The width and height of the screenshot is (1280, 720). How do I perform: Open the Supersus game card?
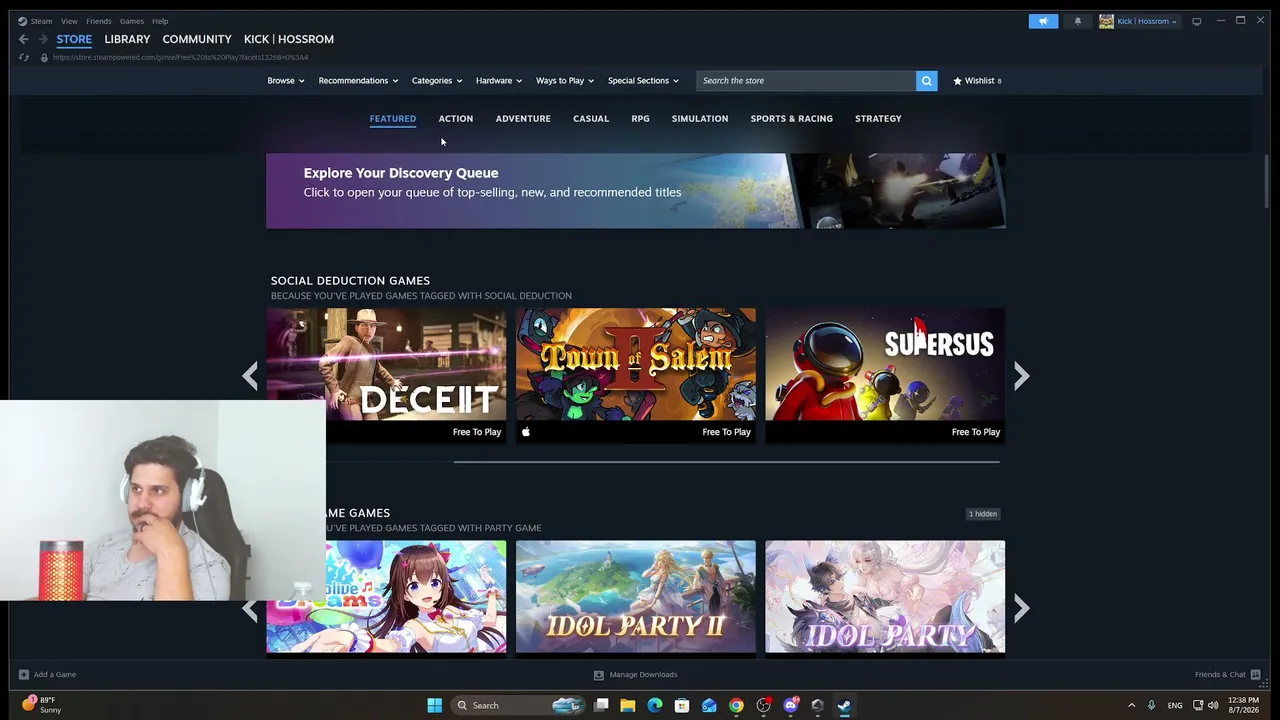885,375
